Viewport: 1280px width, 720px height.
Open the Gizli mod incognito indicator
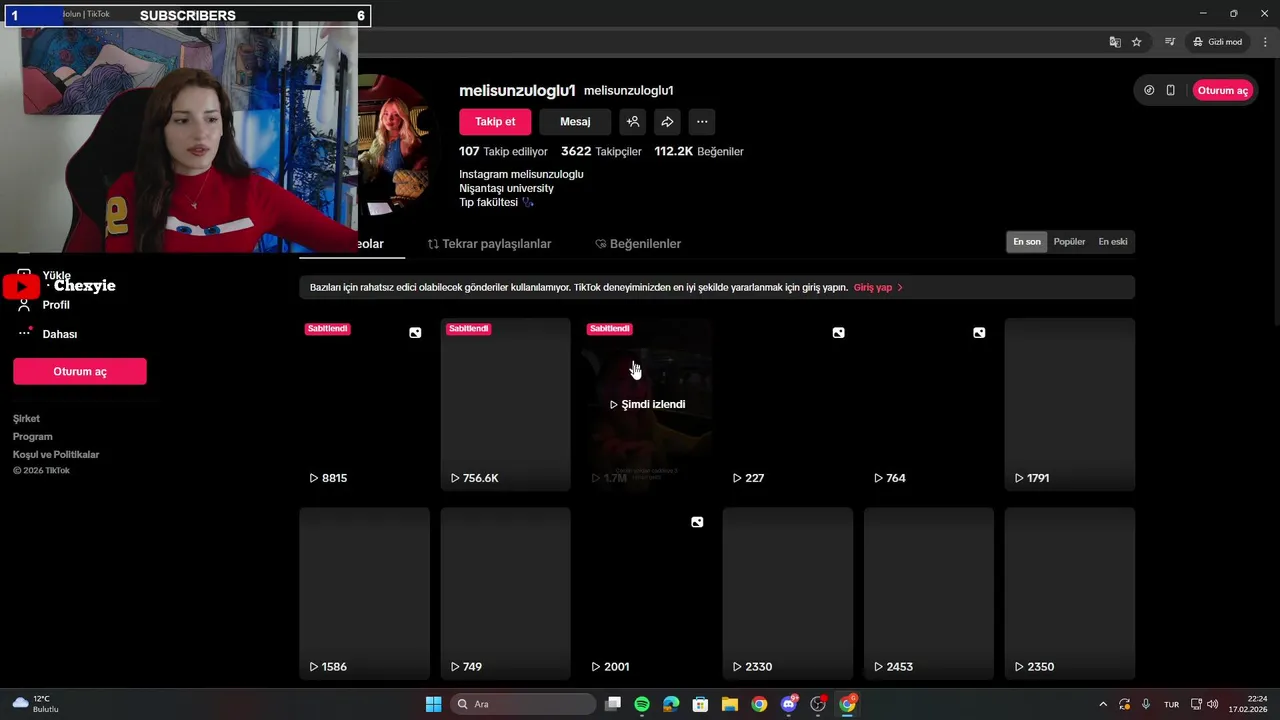click(x=1217, y=42)
